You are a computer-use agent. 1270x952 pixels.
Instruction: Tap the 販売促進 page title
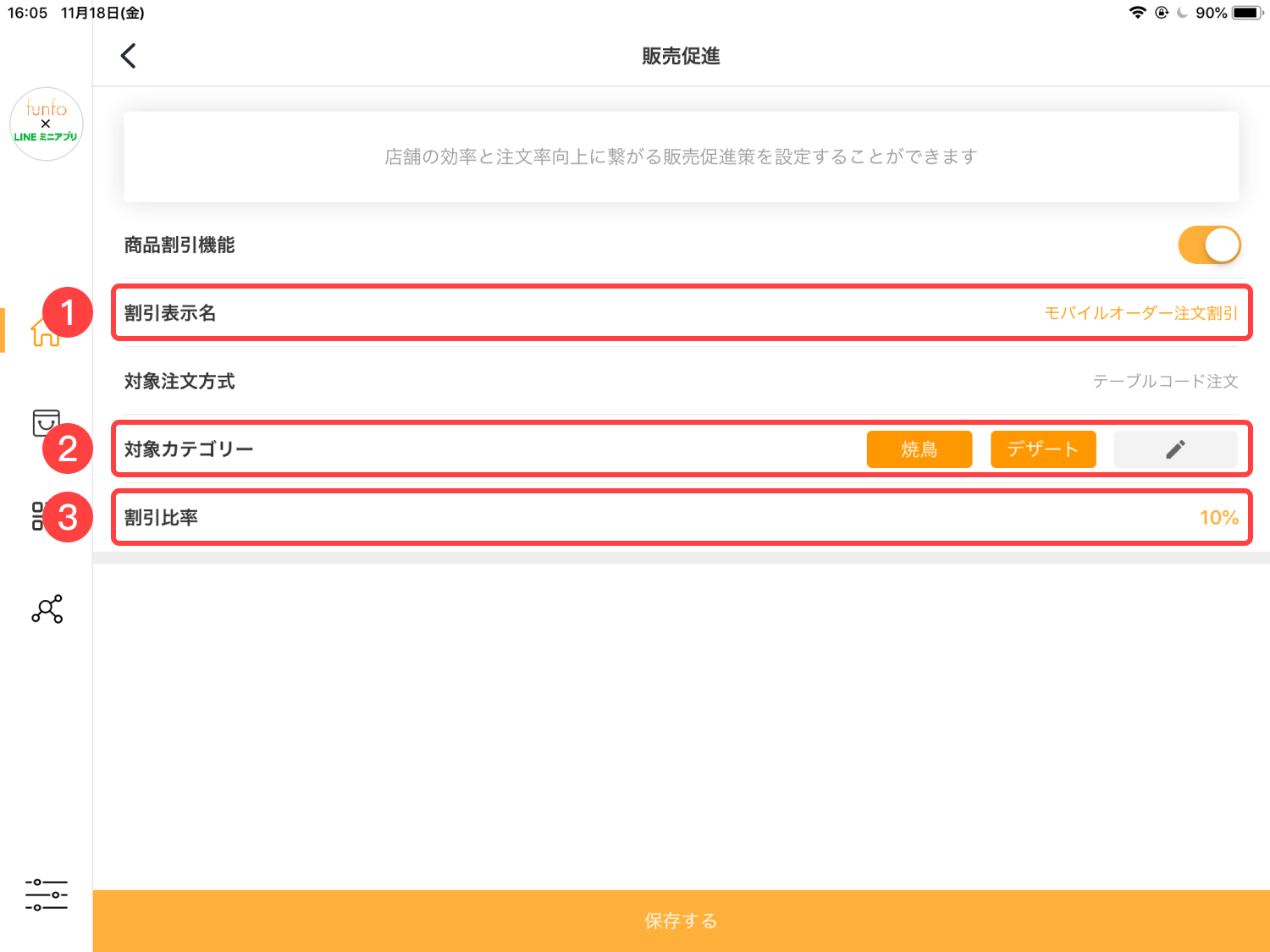[x=681, y=56]
